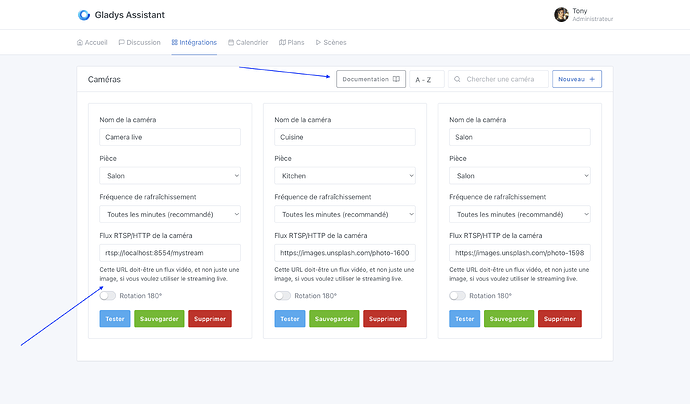The height and width of the screenshot is (404, 690).
Task: Click the plus icon on Nouveau button
Action: pyautogui.click(x=592, y=79)
